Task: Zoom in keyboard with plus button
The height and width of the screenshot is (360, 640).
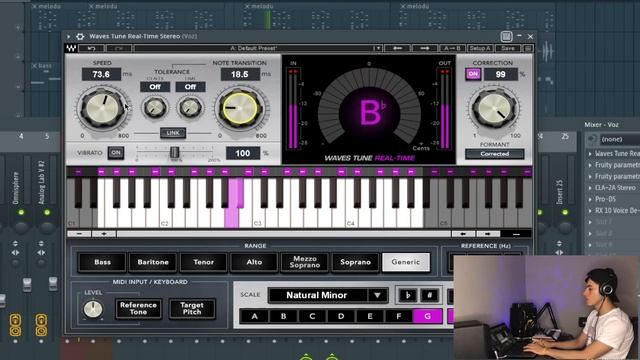Action: point(104,234)
